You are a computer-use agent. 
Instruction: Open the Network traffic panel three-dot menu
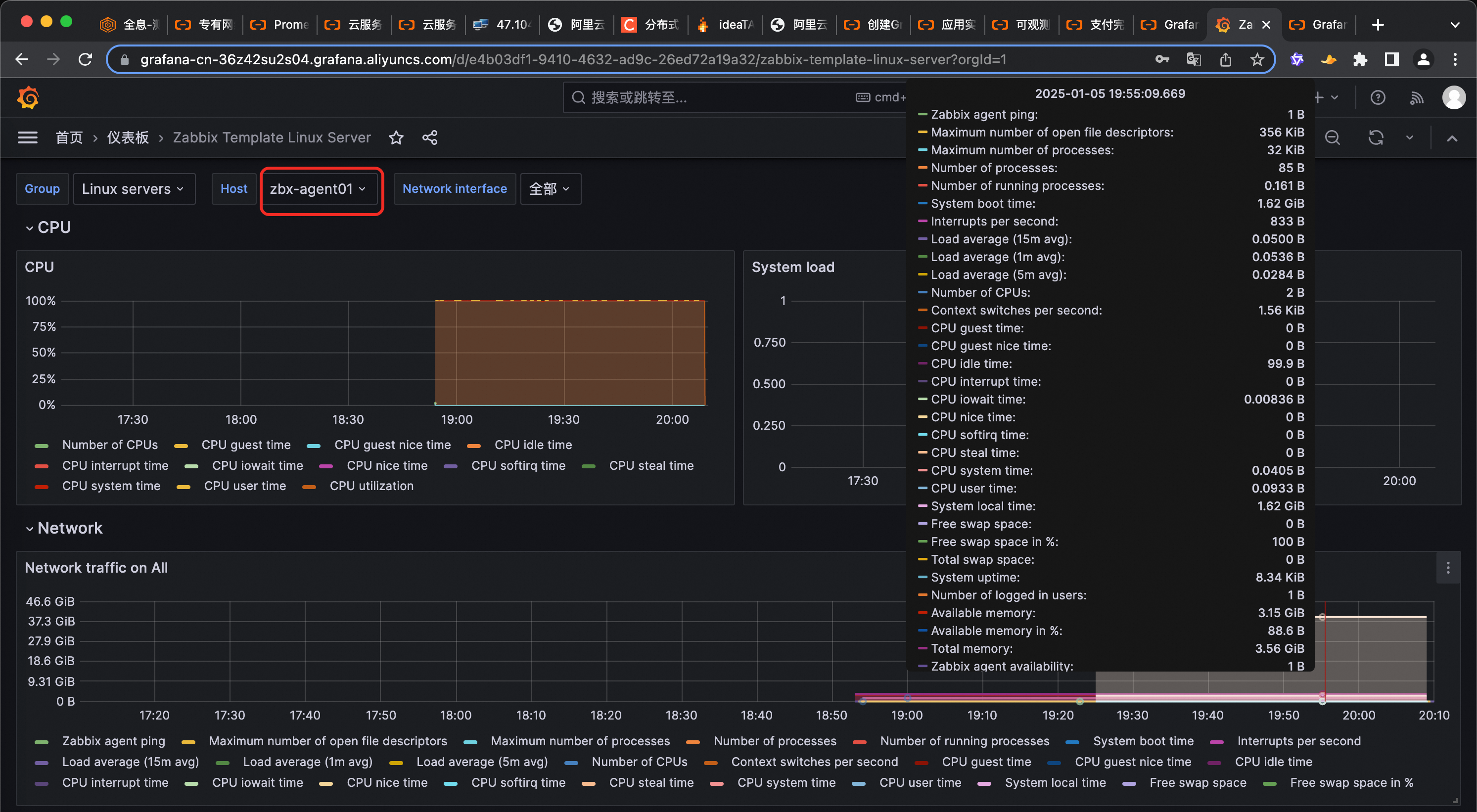click(x=1448, y=568)
